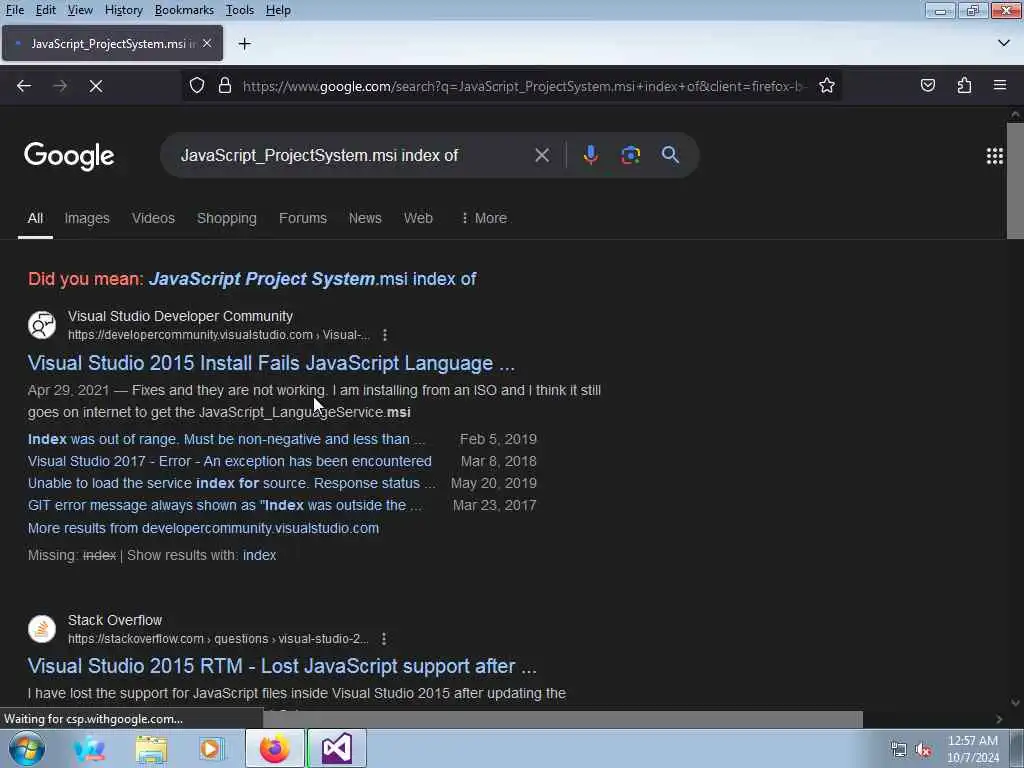Open options for the Stack Overflow result
Screen dimensions: 1024x768
click(384, 639)
